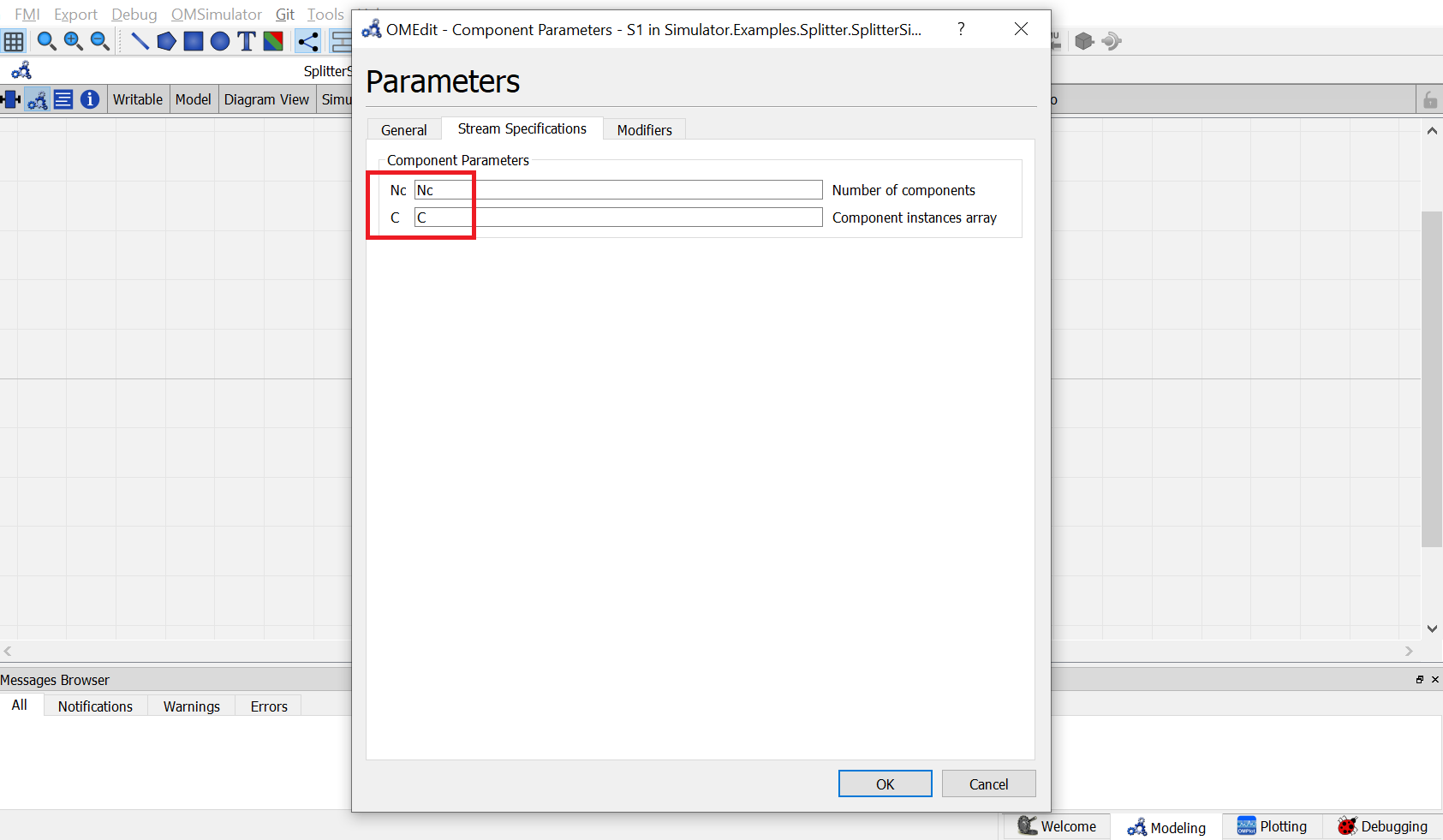Confirm parameters with OK button
This screenshot has height=840, width=1443.
(x=885, y=784)
